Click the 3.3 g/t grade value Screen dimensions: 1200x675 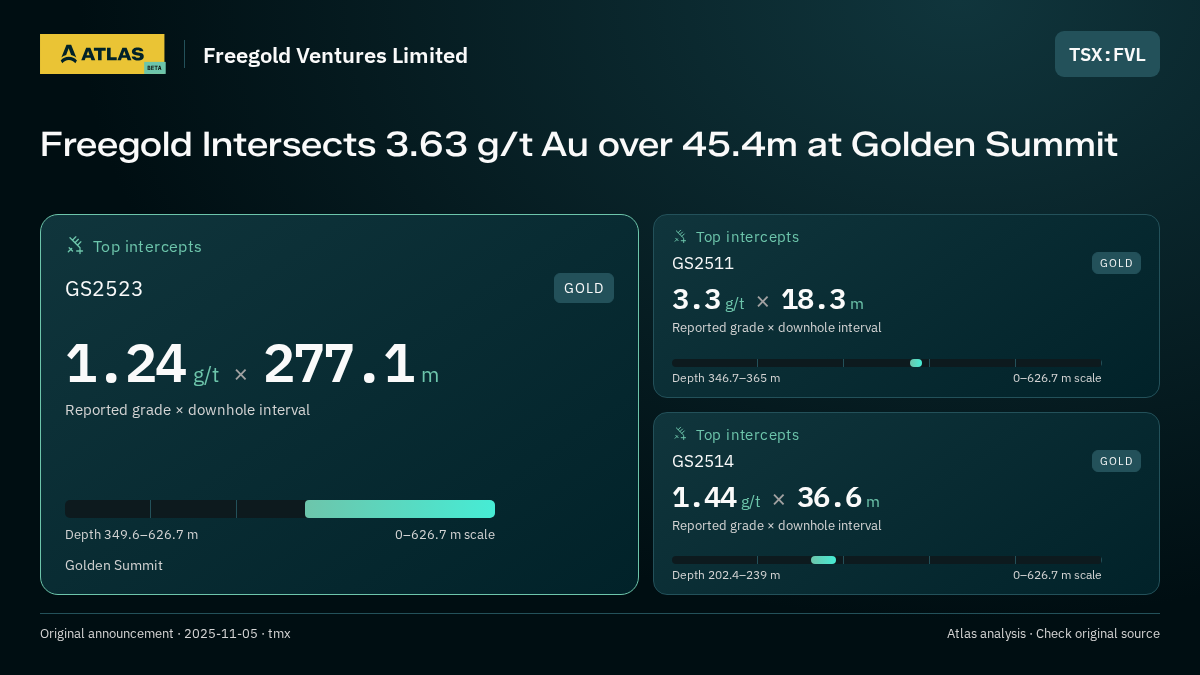[x=708, y=300]
